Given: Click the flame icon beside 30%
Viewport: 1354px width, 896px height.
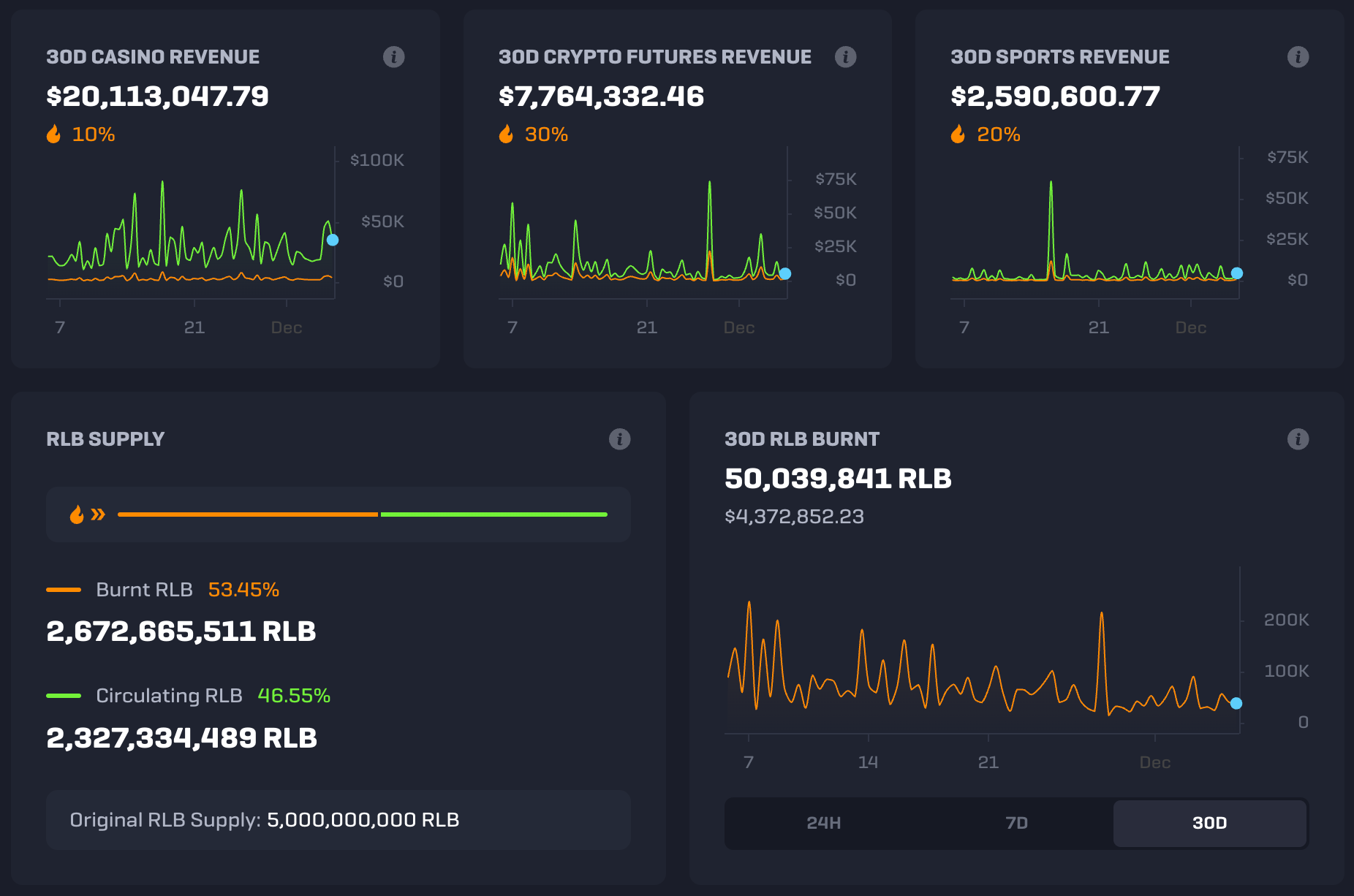Looking at the screenshot, I should coord(506,134).
